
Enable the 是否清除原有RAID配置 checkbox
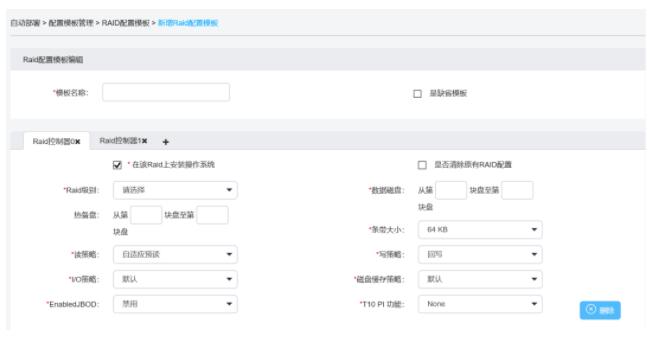[x=422, y=165]
